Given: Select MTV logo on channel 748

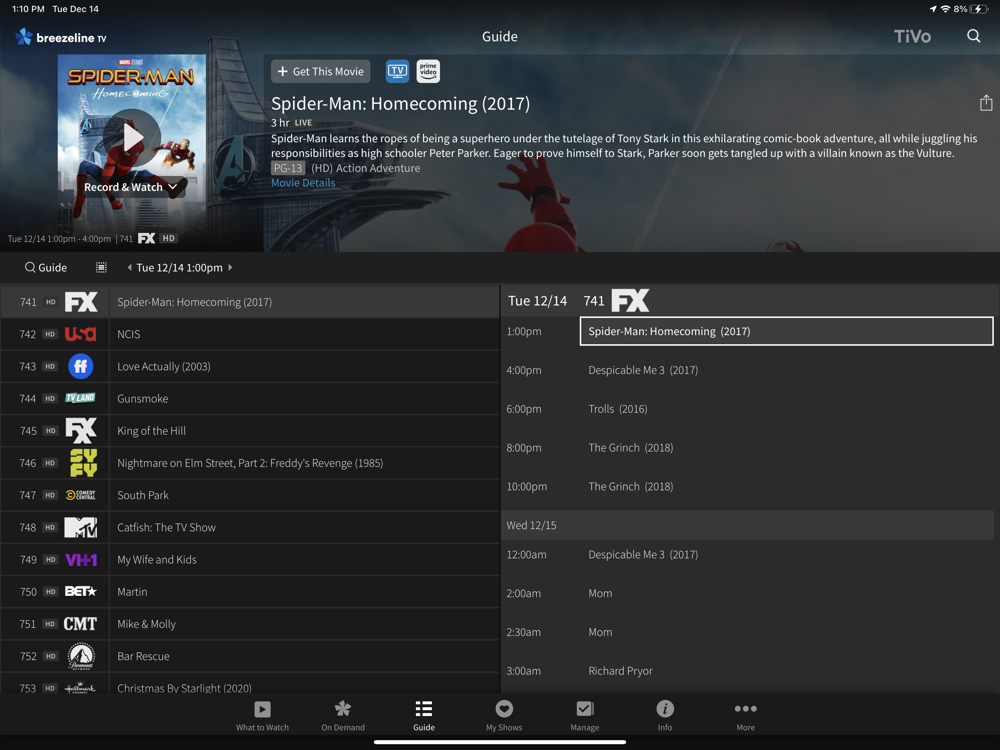Looking at the screenshot, I should 81,527.
